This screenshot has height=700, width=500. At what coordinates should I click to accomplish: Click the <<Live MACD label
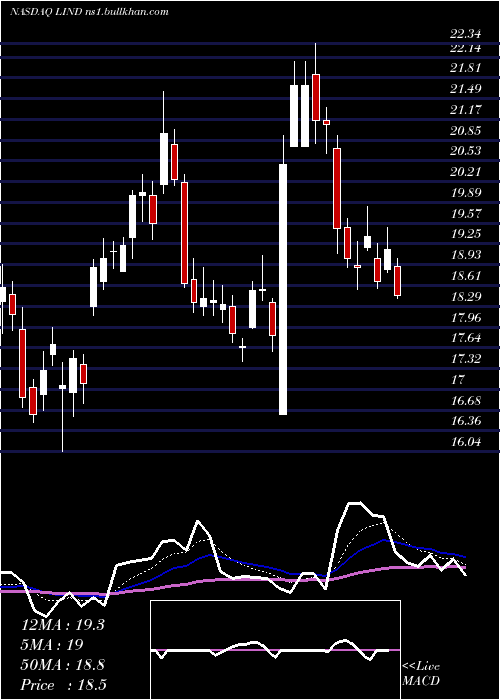(x=421, y=674)
